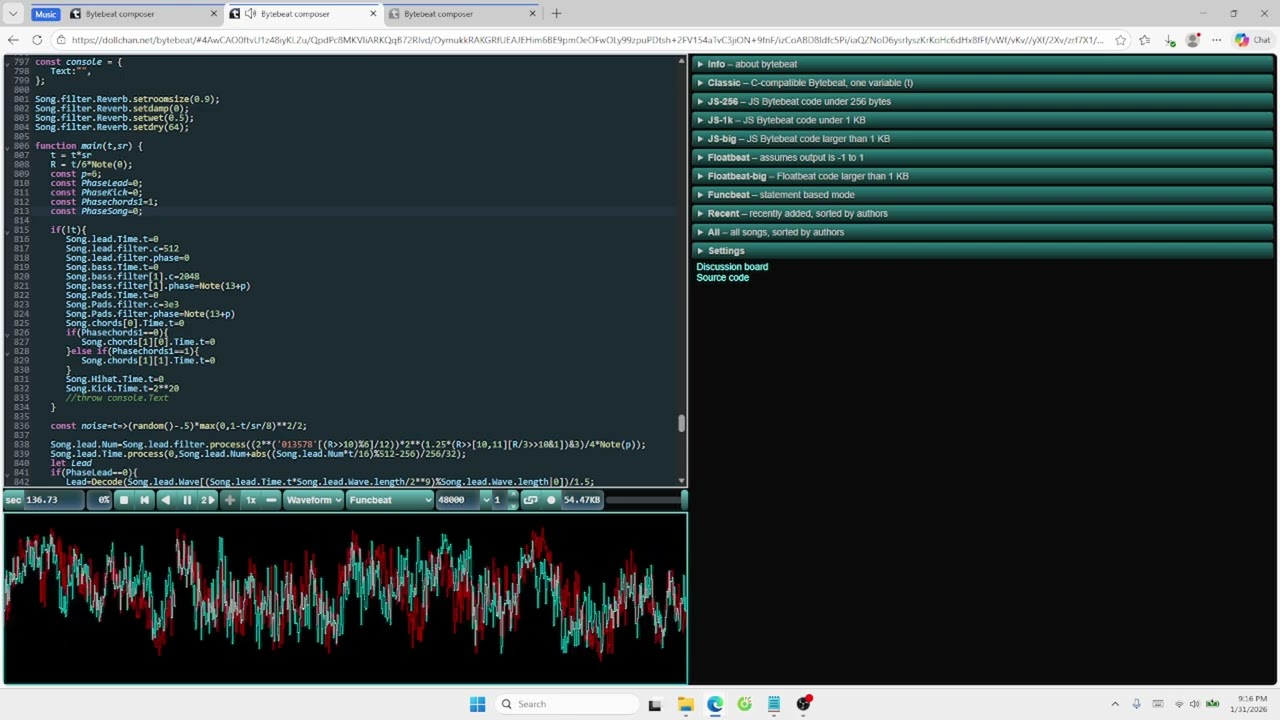Click the waveform oscilloscope display
Image resolution: width=1280 pixels, height=720 pixels.
(345, 598)
